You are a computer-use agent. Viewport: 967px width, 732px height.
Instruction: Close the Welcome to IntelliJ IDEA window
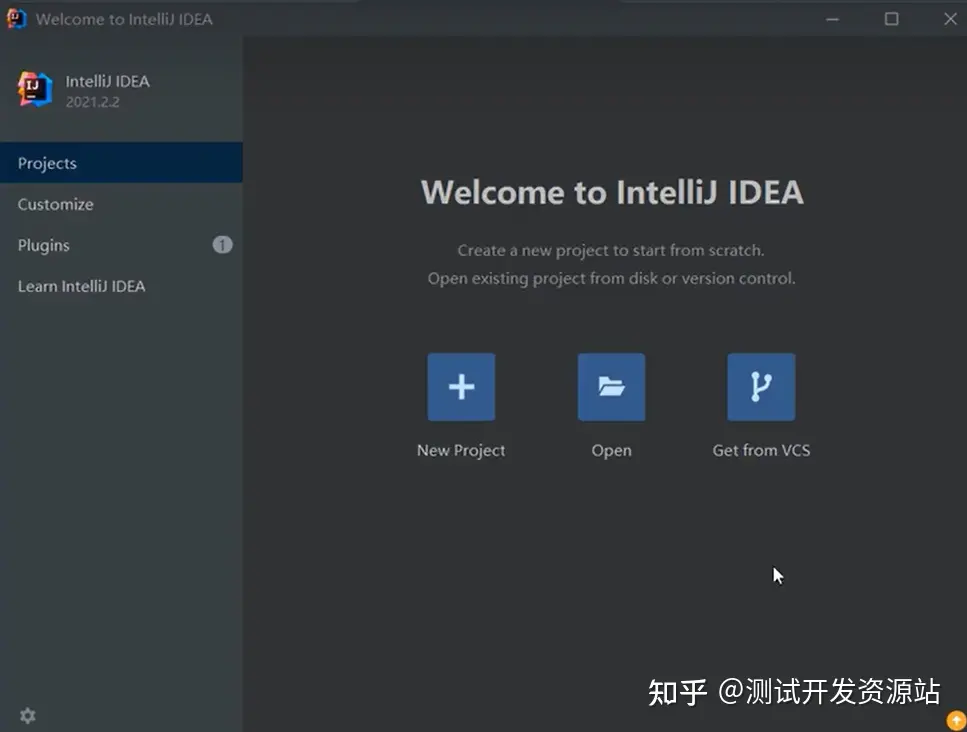tap(950, 19)
